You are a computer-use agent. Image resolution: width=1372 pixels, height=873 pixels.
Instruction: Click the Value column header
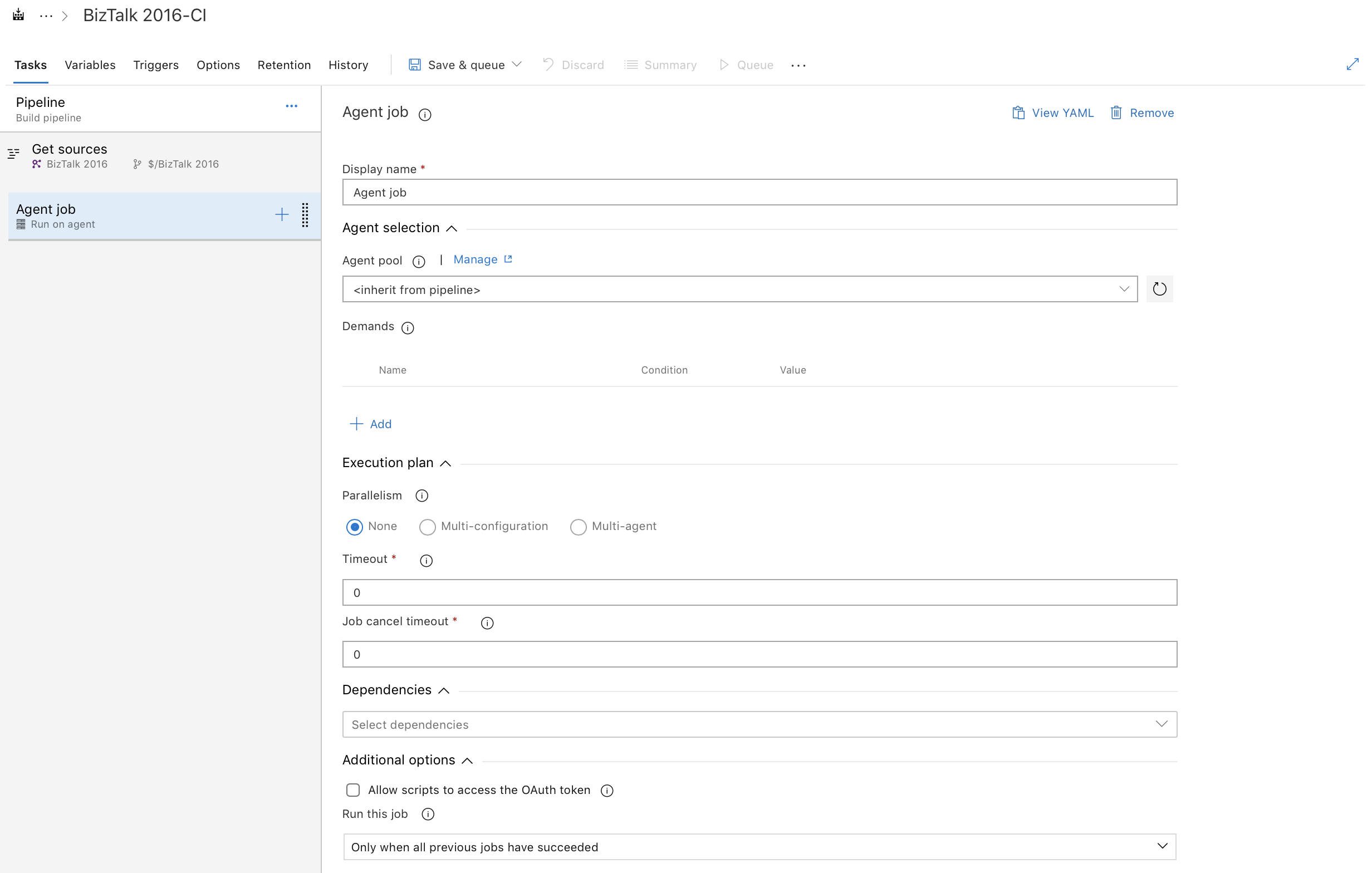coord(792,370)
